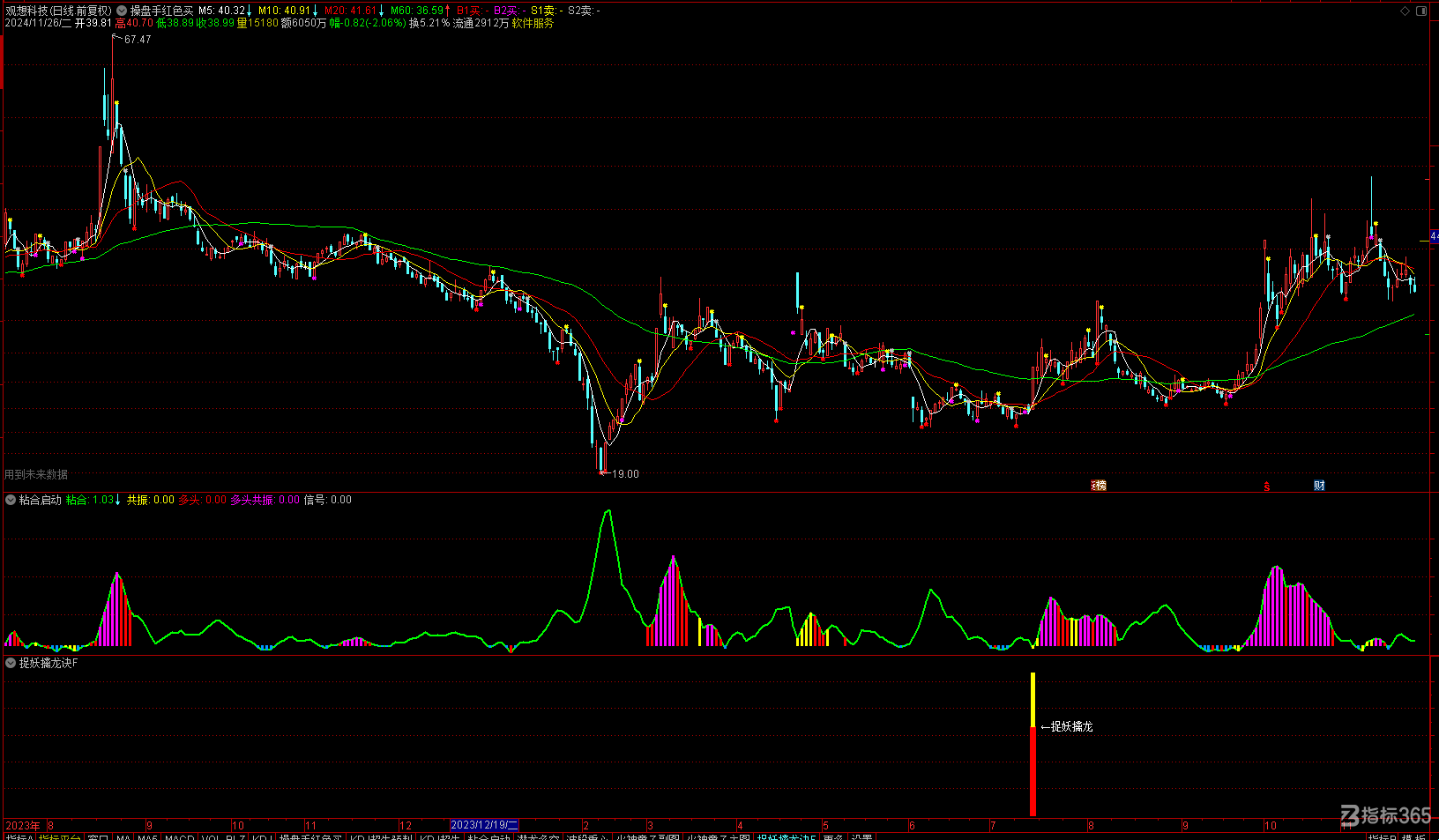
Task: Open the 操盘手红色买 indicator dropdown arrow
Action: (x=122, y=11)
